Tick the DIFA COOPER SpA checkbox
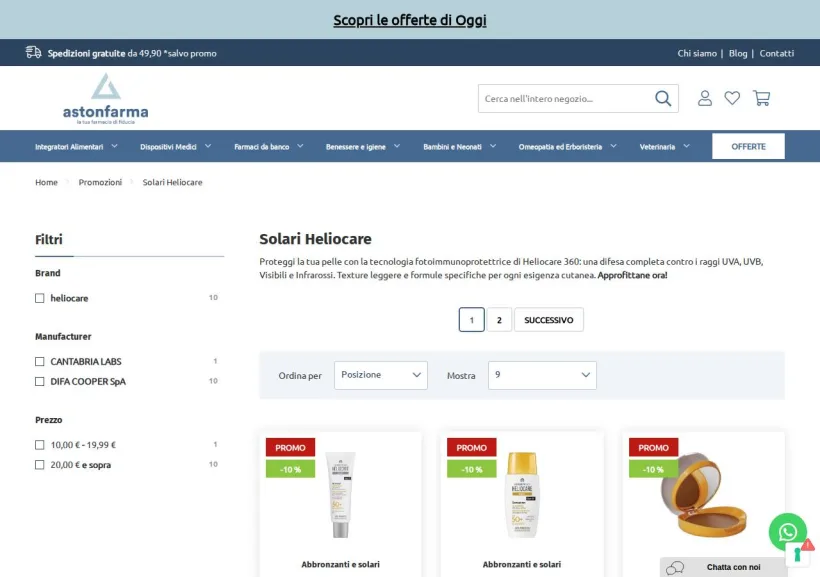This screenshot has height=577, width=820. pos(40,381)
